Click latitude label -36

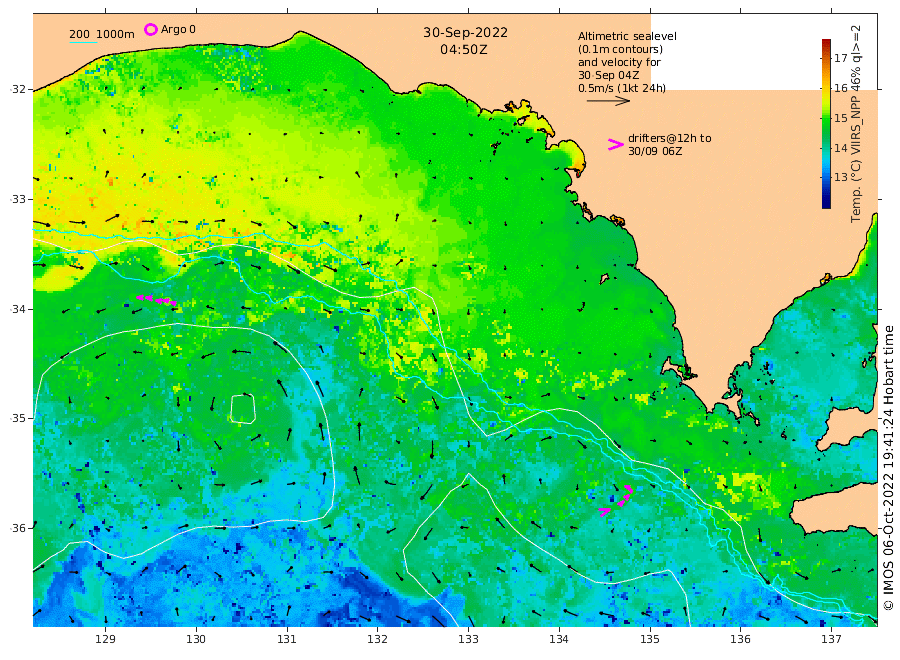pyautogui.click(x=18, y=528)
